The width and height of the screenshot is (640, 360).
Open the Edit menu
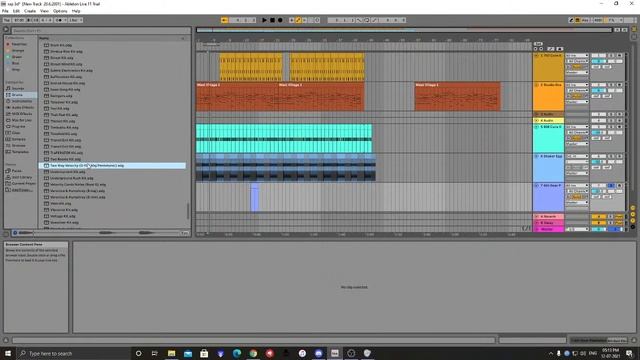coord(16,11)
